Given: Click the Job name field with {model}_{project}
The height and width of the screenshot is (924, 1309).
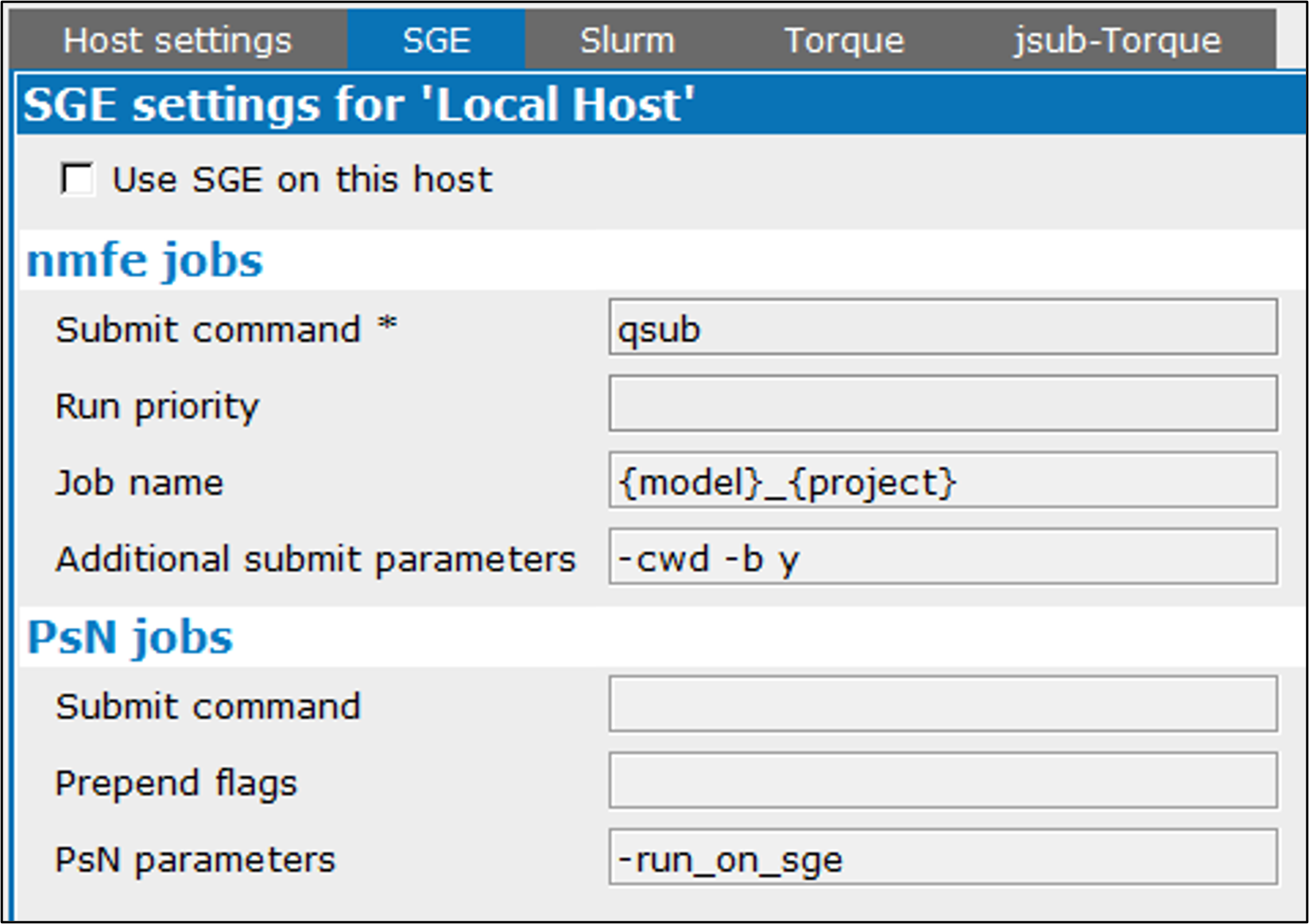Looking at the screenshot, I should tap(943, 480).
